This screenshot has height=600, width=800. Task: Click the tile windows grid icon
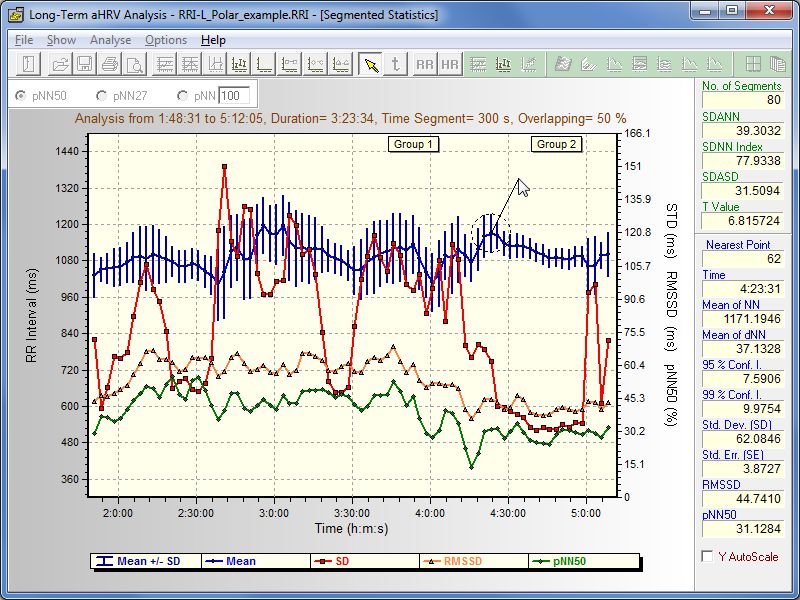click(753, 65)
